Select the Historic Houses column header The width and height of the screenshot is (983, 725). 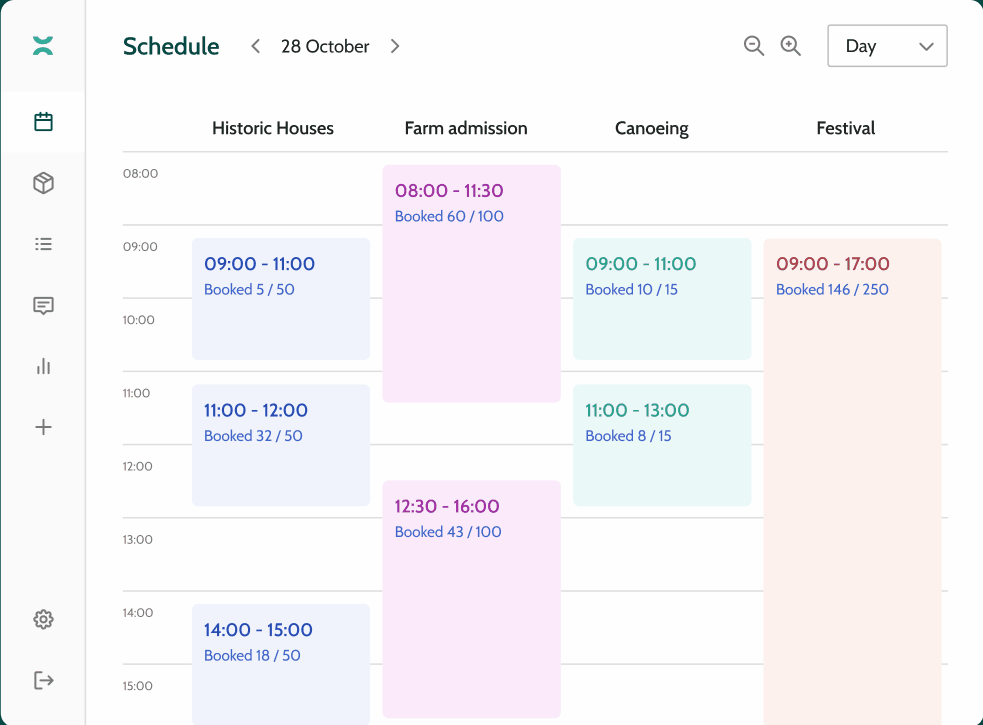point(273,128)
